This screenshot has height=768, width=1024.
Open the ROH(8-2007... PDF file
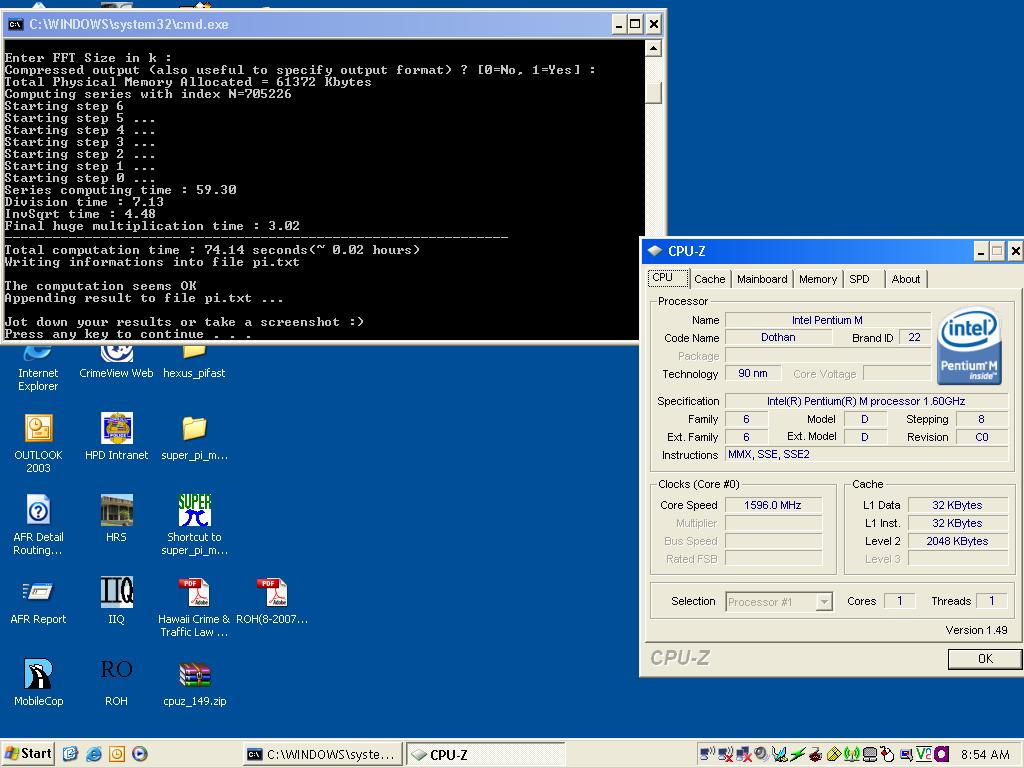click(272, 601)
